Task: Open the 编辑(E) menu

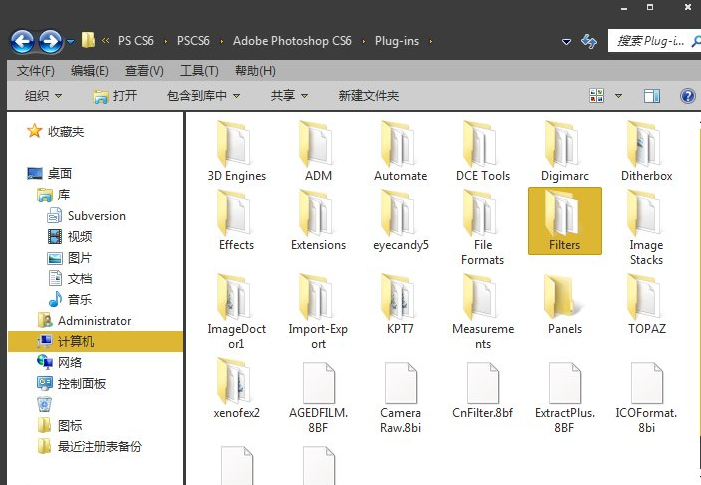Action: point(89,71)
